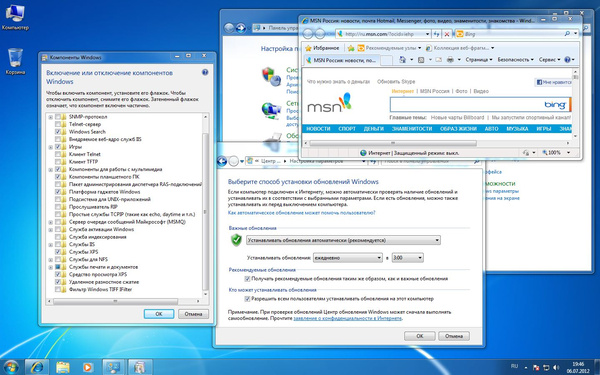Open online privacy statement link
This screenshot has height=375, width=600.
click(x=347, y=318)
